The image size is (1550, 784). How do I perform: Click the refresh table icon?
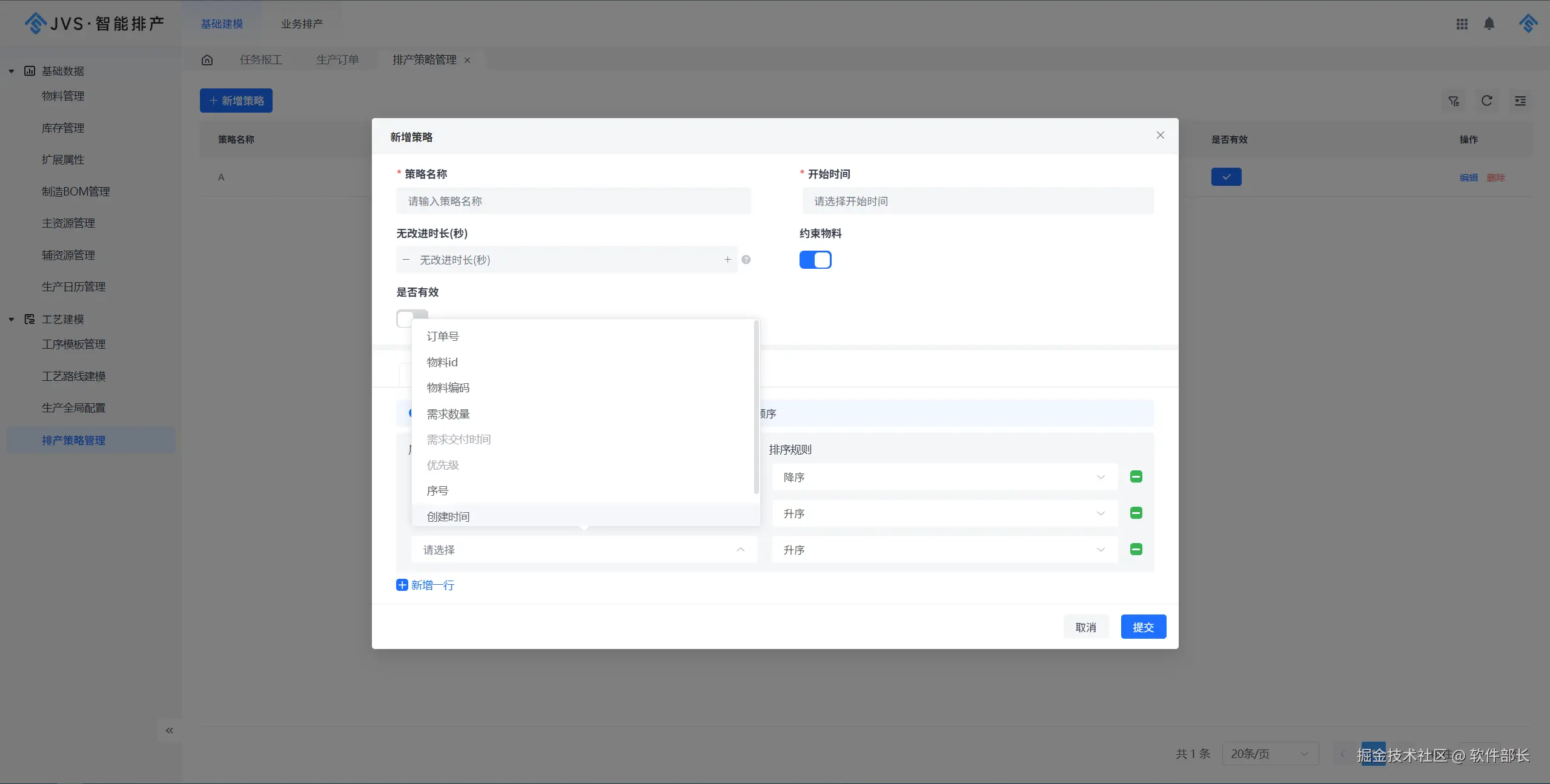(x=1486, y=101)
